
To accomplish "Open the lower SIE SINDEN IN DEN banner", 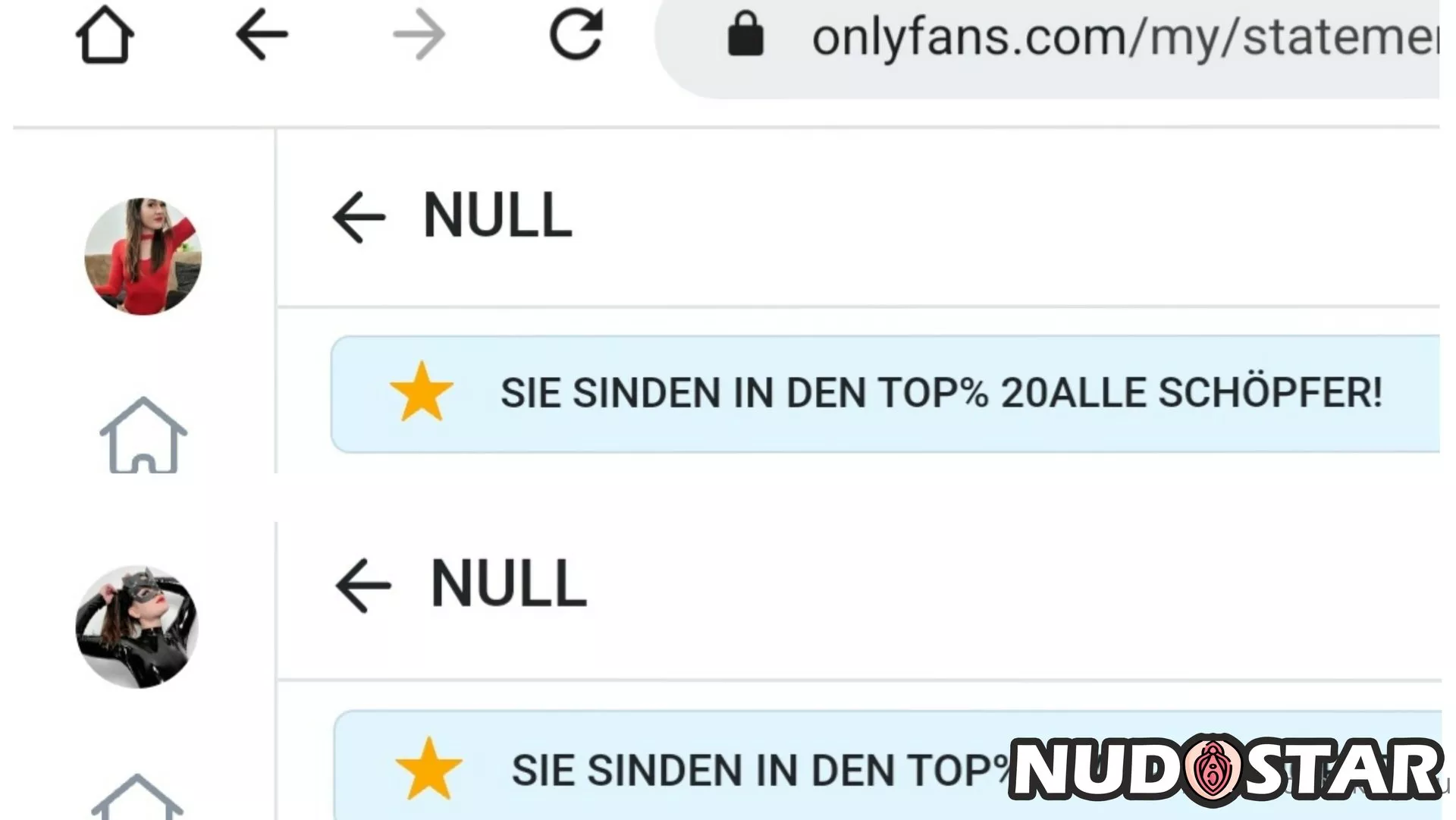I will coord(887,765).
